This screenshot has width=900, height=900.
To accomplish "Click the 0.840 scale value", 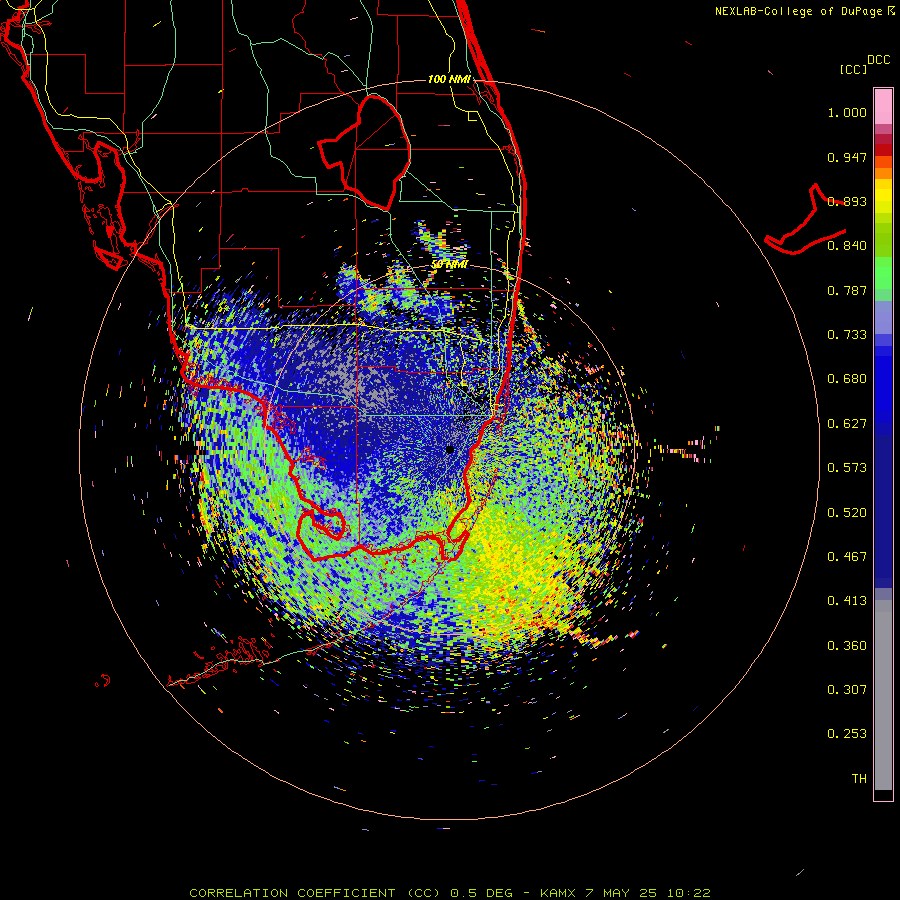I will pyautogui.click(x=847, y=246).
